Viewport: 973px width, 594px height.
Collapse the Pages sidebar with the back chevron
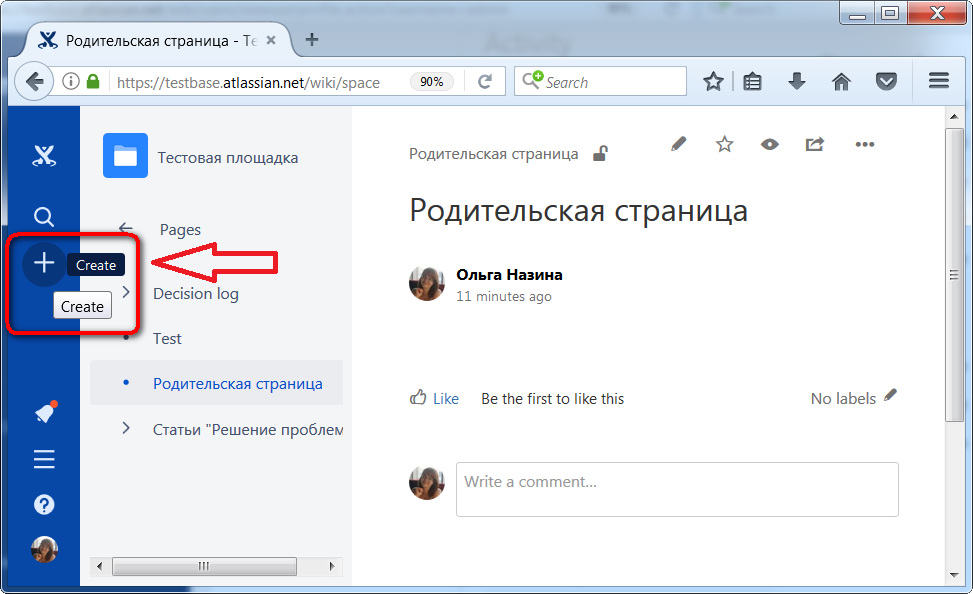click(x=123, y=228)
